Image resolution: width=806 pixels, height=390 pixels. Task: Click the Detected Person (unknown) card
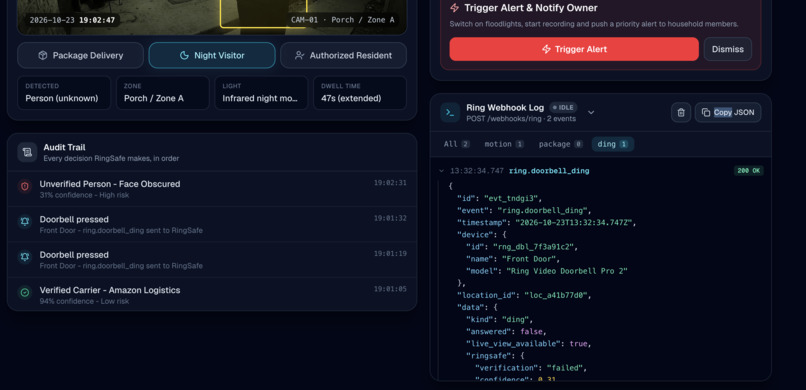pos(64,93)
